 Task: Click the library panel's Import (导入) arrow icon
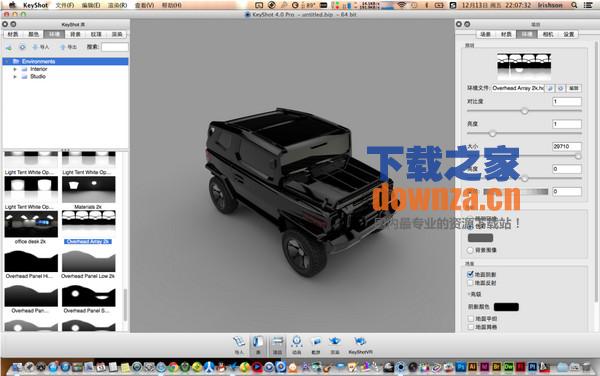pyautogui.click(x=35, y=47)
